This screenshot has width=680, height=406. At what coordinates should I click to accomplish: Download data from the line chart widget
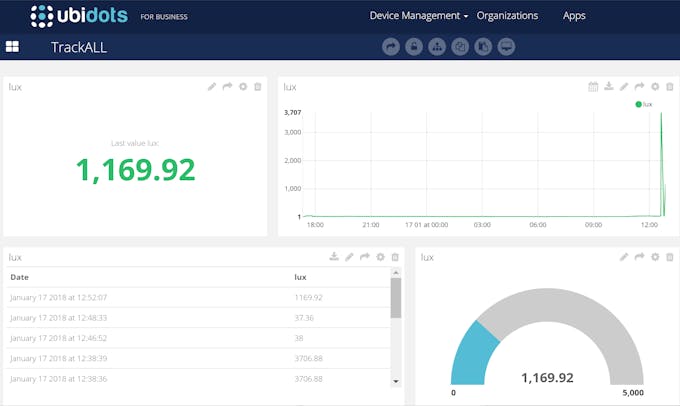pyautogui.click(x=609, y=87)
